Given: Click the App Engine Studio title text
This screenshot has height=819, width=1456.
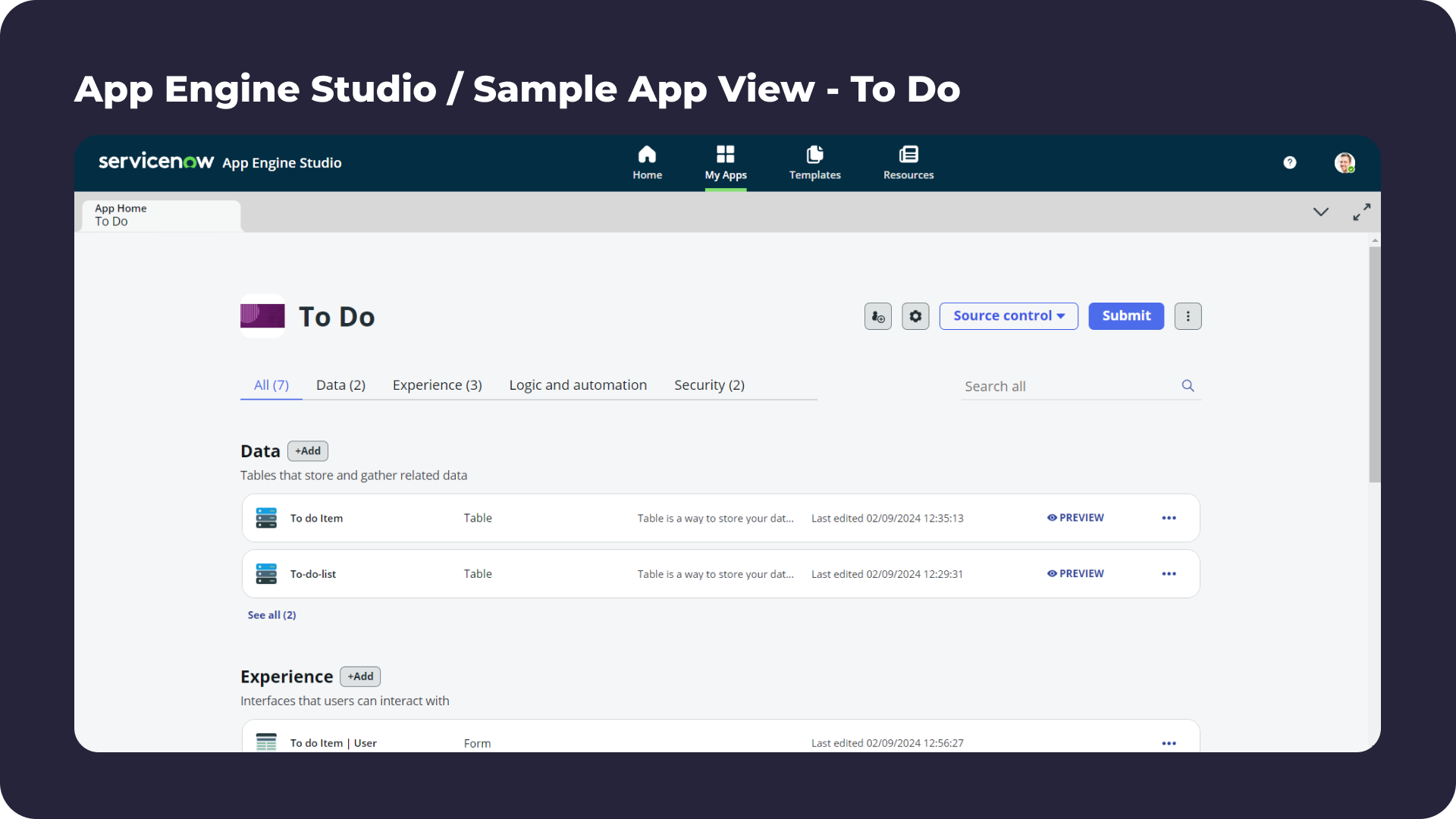Looking at the screenshot, I should click(x=282, y=163).
